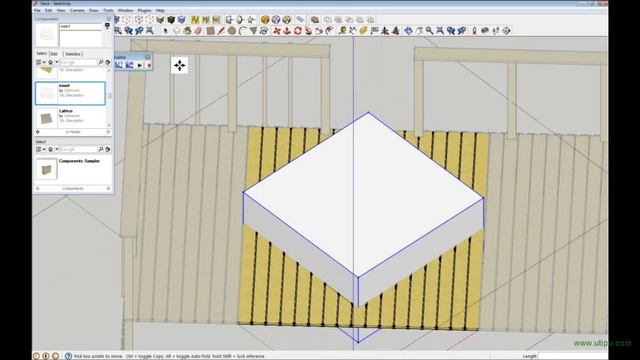The height and width of the screenshot is (360, 640).
Task: Activate the Look Around eye tool
Action: point(485,31)
